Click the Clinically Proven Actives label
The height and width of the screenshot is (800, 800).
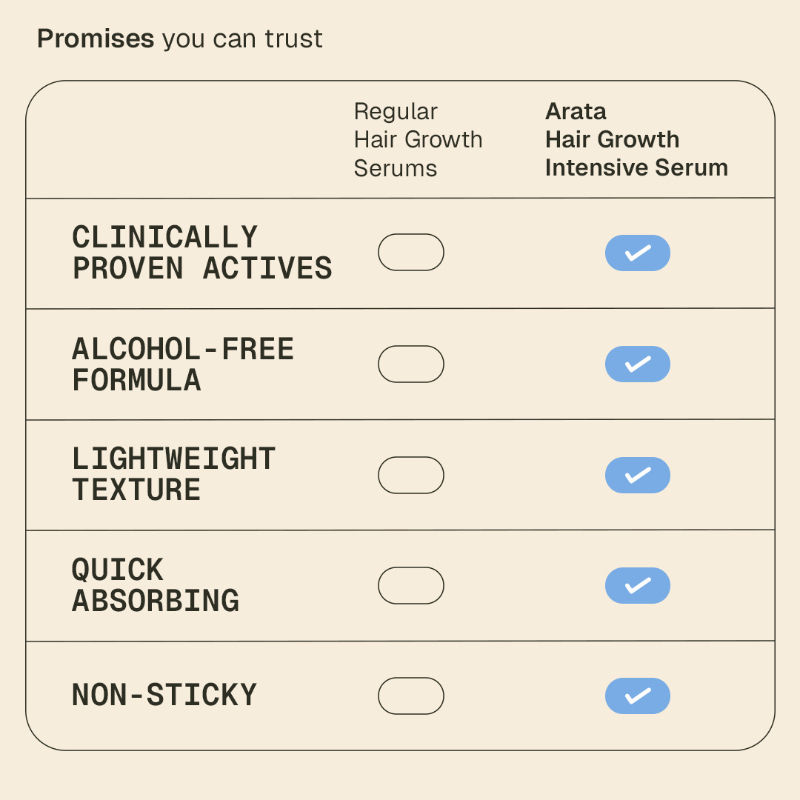201,253
